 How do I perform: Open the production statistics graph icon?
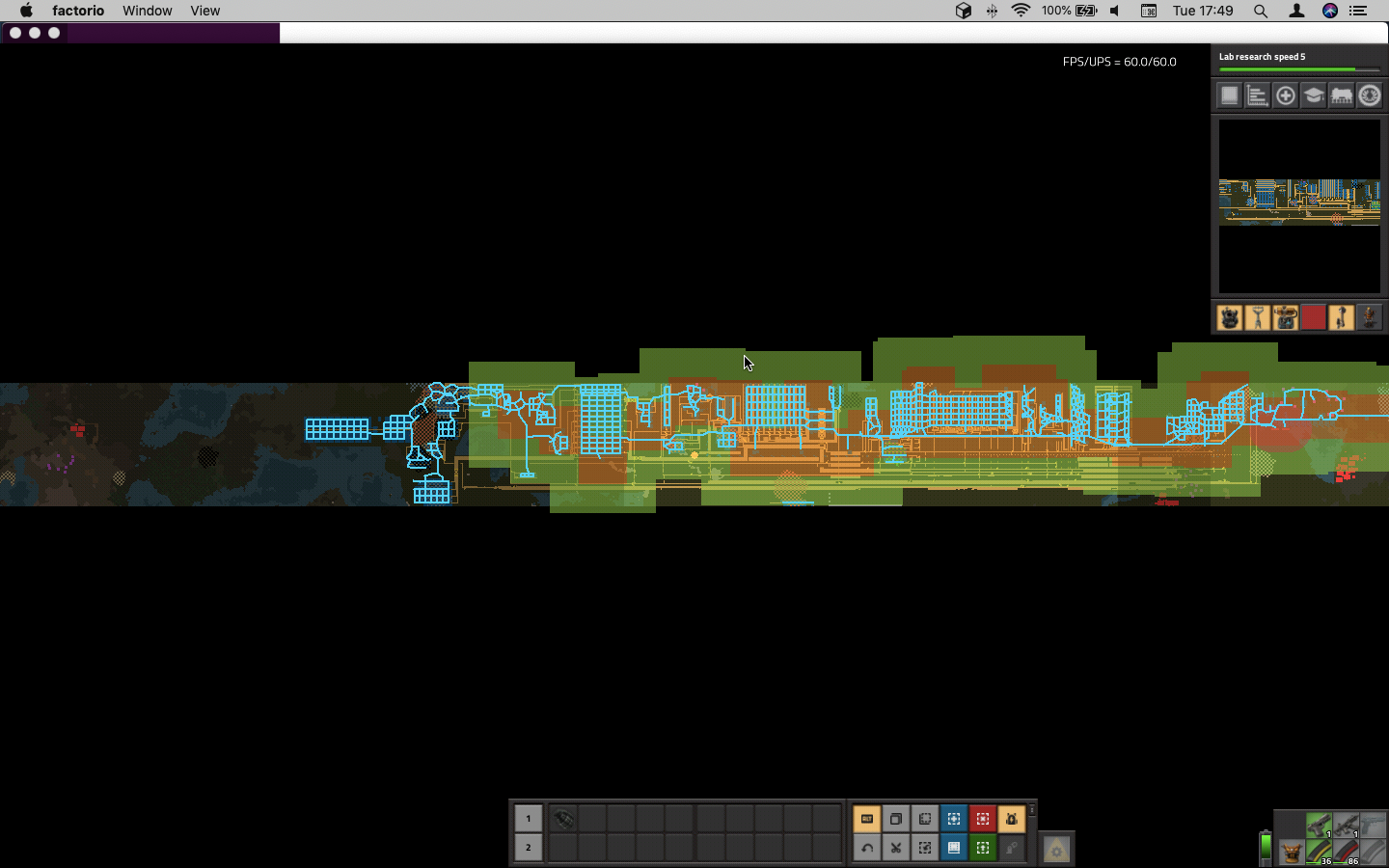click(x=1257, y=95)
